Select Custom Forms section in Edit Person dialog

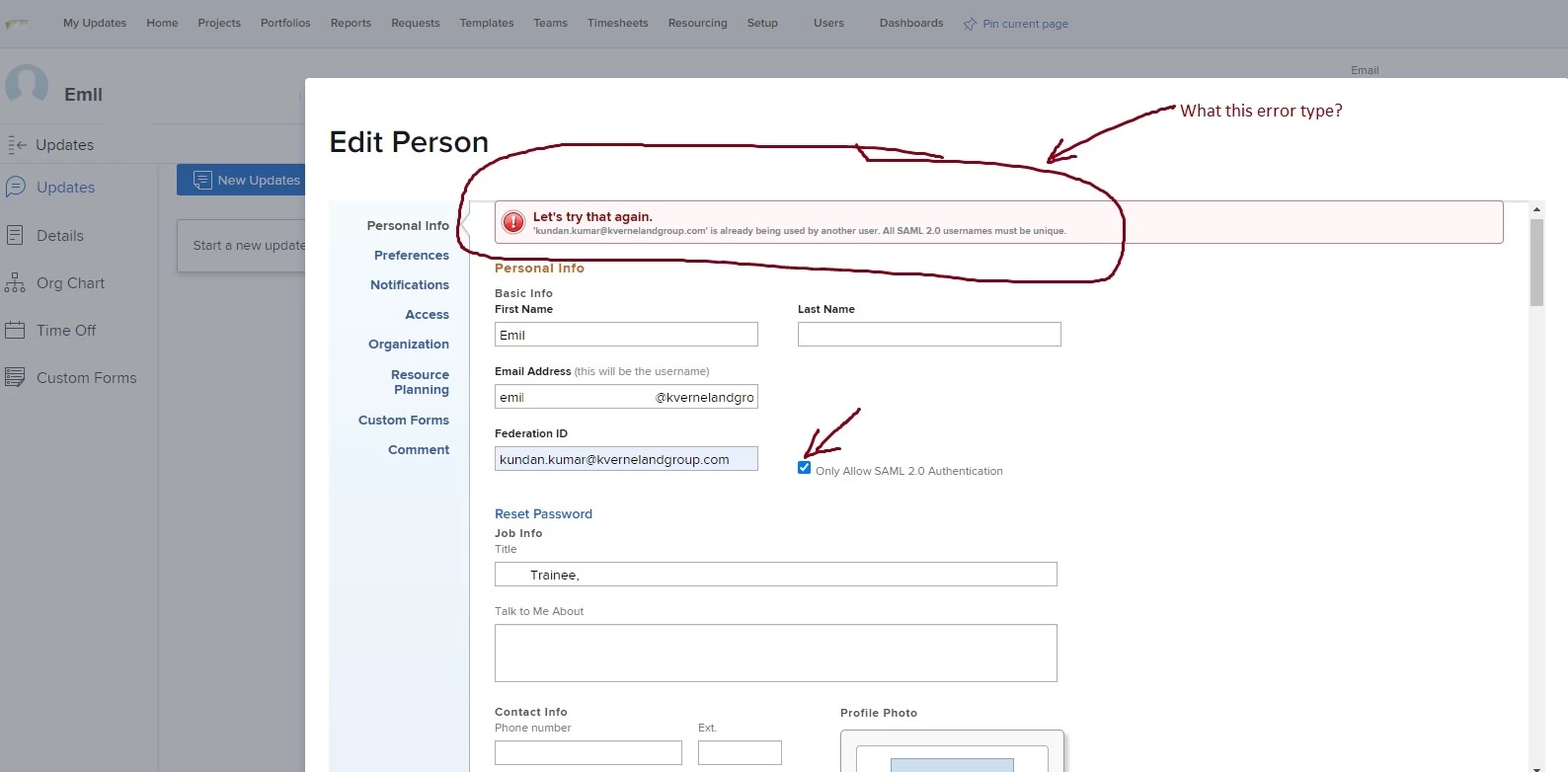404,420
